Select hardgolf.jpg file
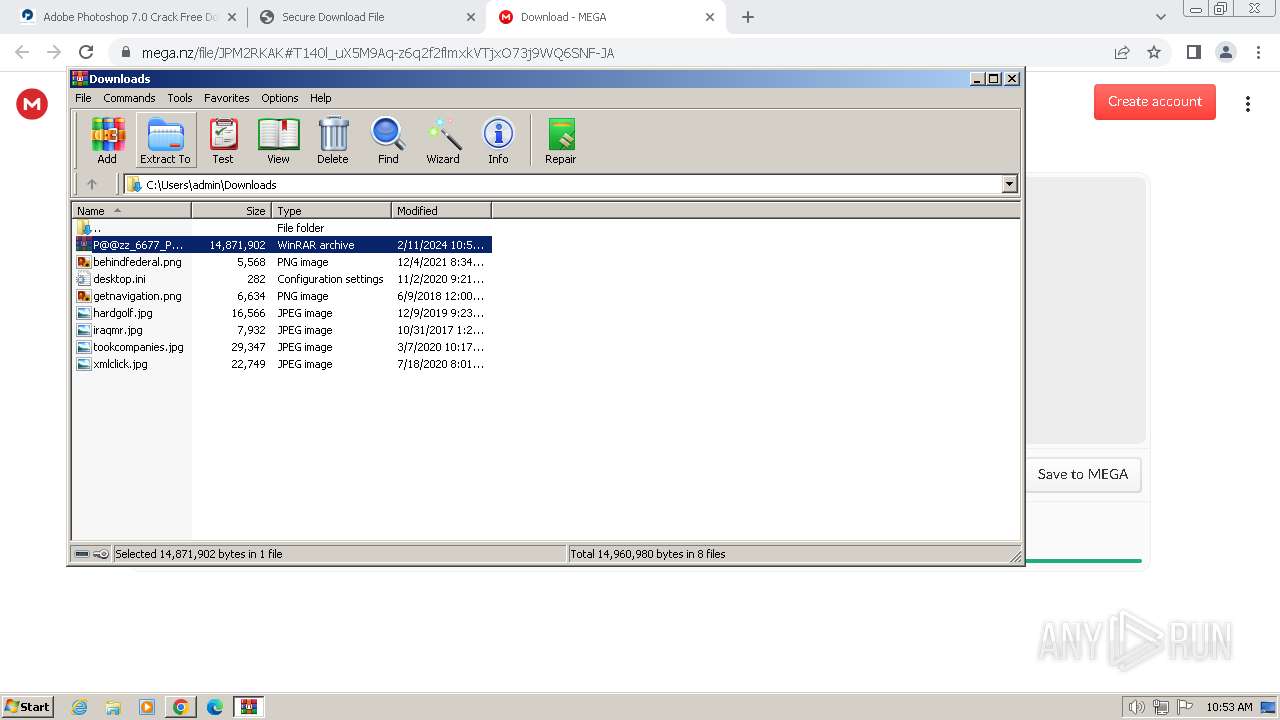1280x720 pixels. click(282, 313)
